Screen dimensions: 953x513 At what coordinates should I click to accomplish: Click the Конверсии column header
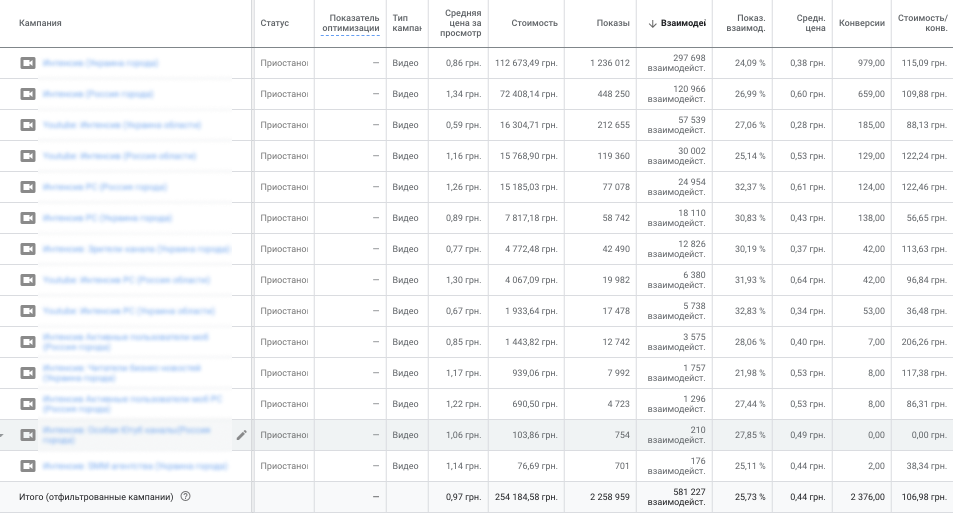pos(862,23)
